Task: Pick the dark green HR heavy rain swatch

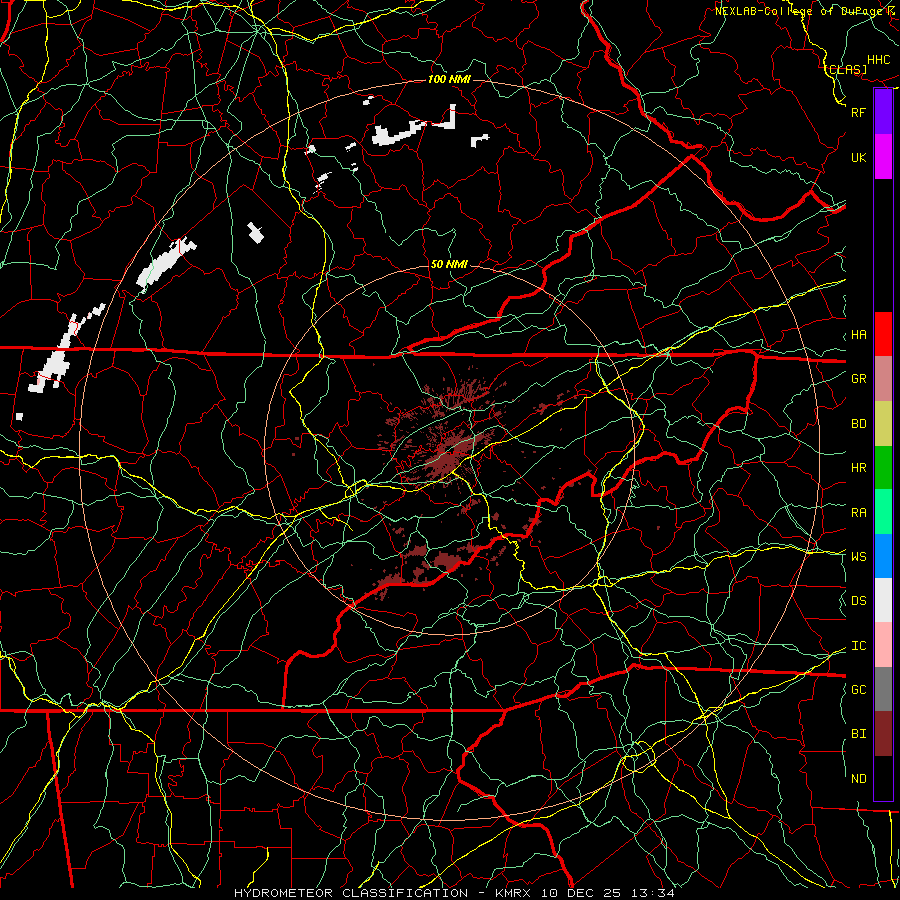Action: tap(883, 467)
